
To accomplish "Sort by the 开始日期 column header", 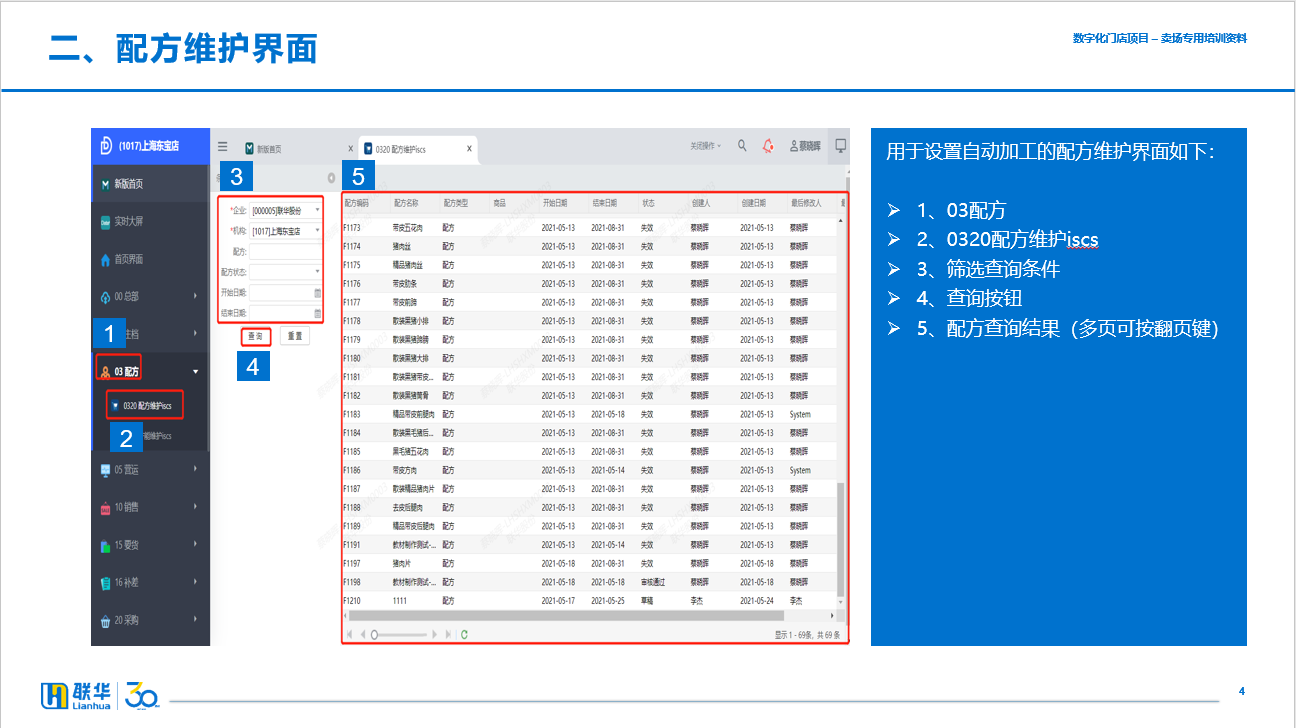I will (564, 203).
